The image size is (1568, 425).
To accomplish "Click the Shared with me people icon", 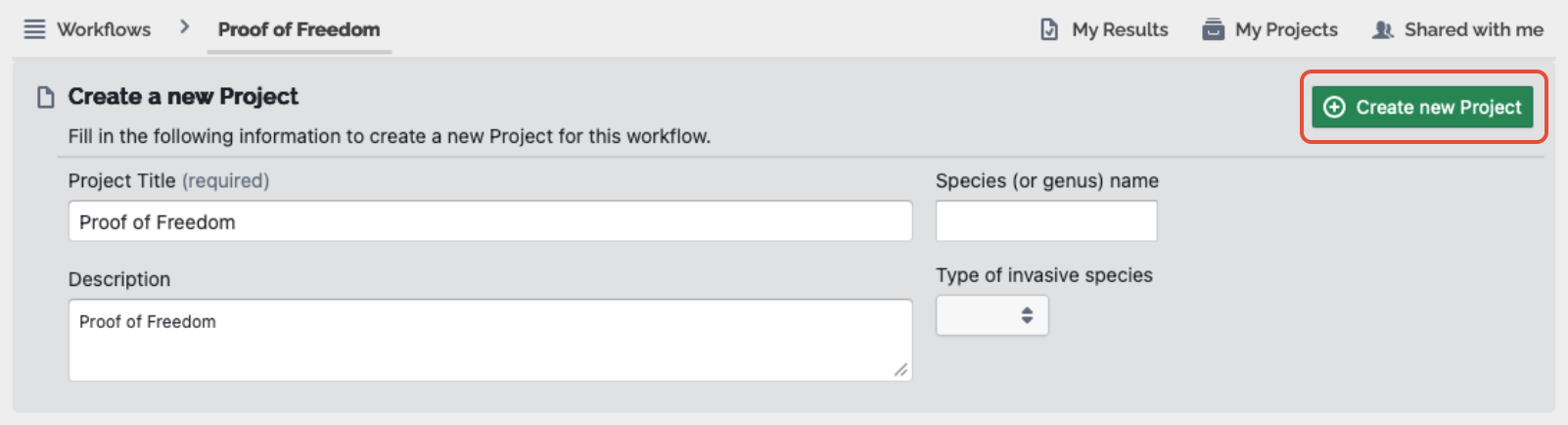I will 1383,29.
